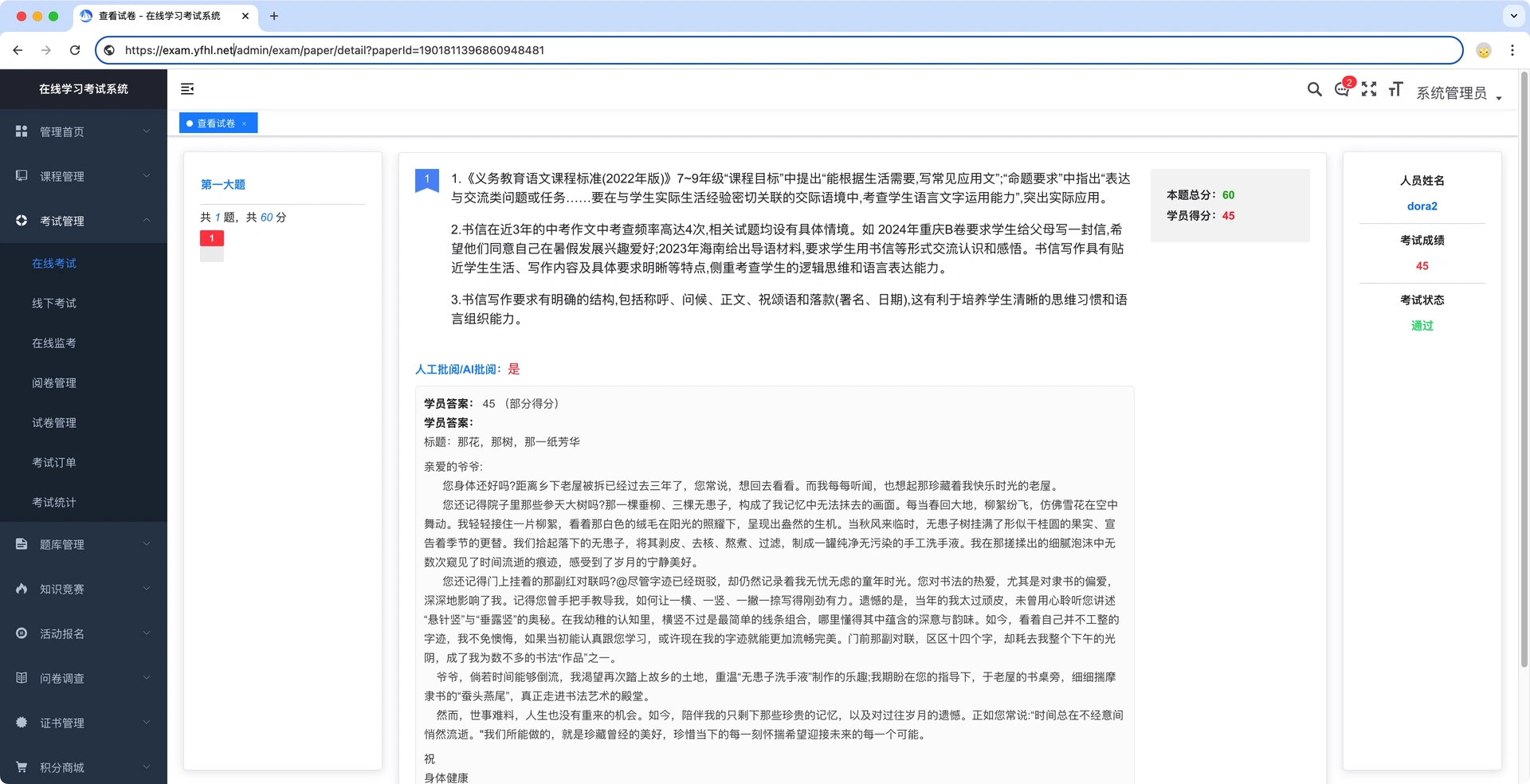Screen dimensions: 1530x784
Task: Open a new browser tab
Action: tap(274, 16)
